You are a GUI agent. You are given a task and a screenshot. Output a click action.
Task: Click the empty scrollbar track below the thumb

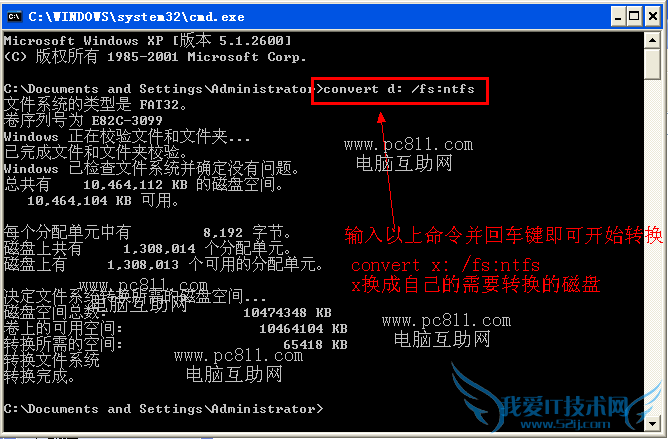[x=652, y=247]
